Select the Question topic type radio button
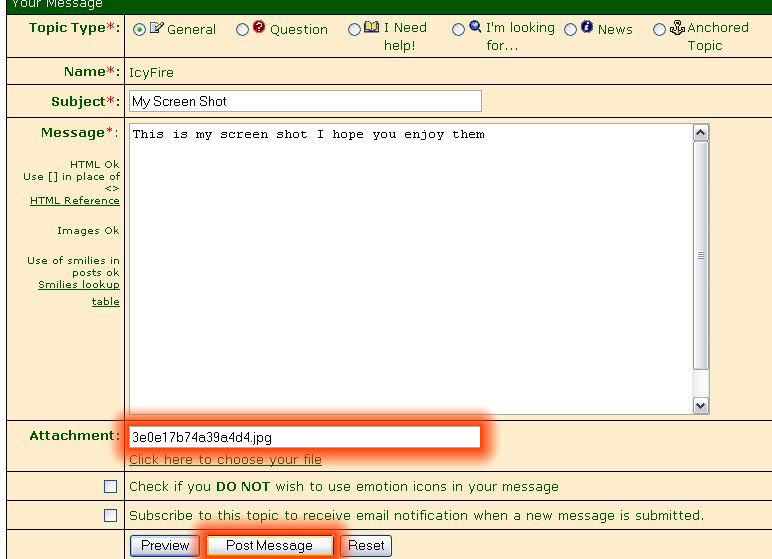This screenshot has width=772, height=559. (x=242, y=30)
